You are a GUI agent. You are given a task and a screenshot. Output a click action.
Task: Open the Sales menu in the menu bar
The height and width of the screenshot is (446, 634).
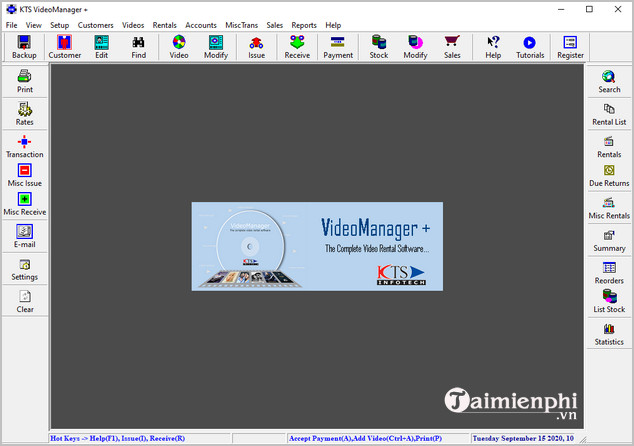(275, 25)
